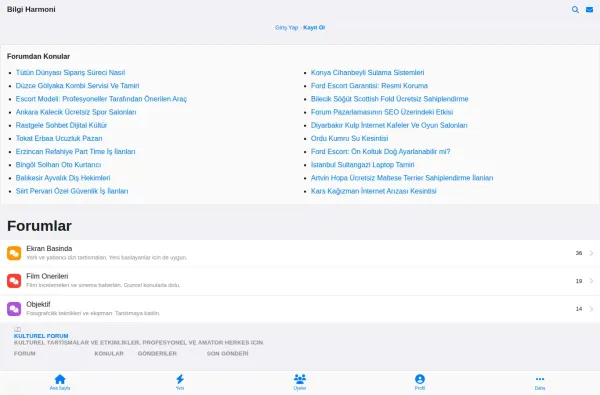The image size is (600, 395).
Task: Click the topic count 36 for Ekran Basinda
Action: [579, 253]
